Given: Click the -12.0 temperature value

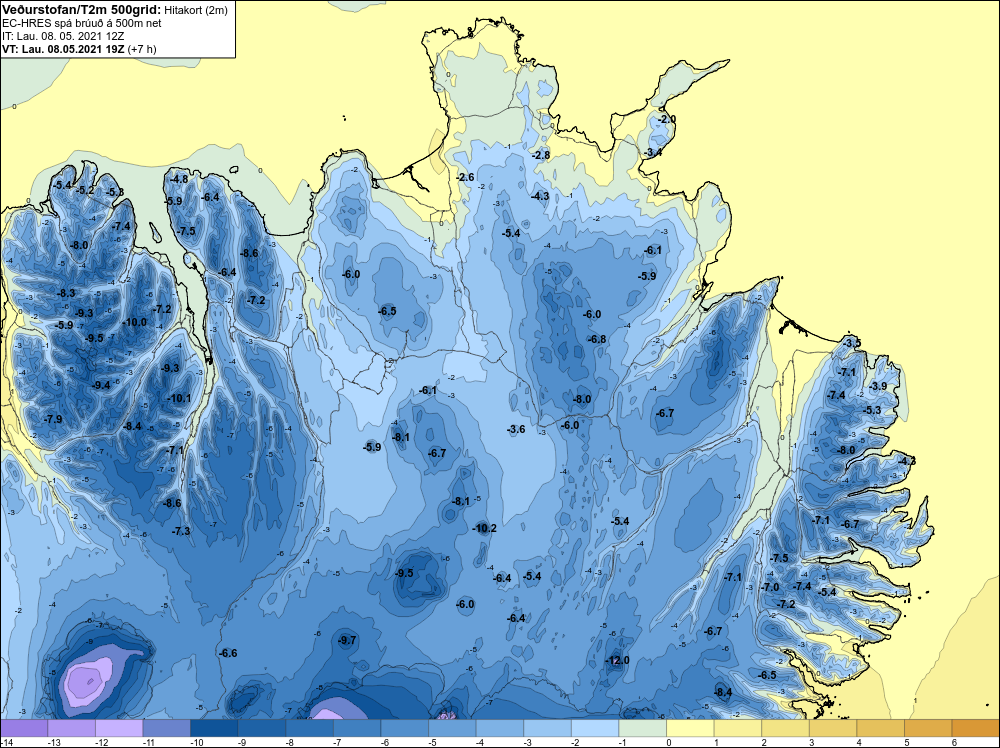Looking at the screenshot, I should point(616,661).
